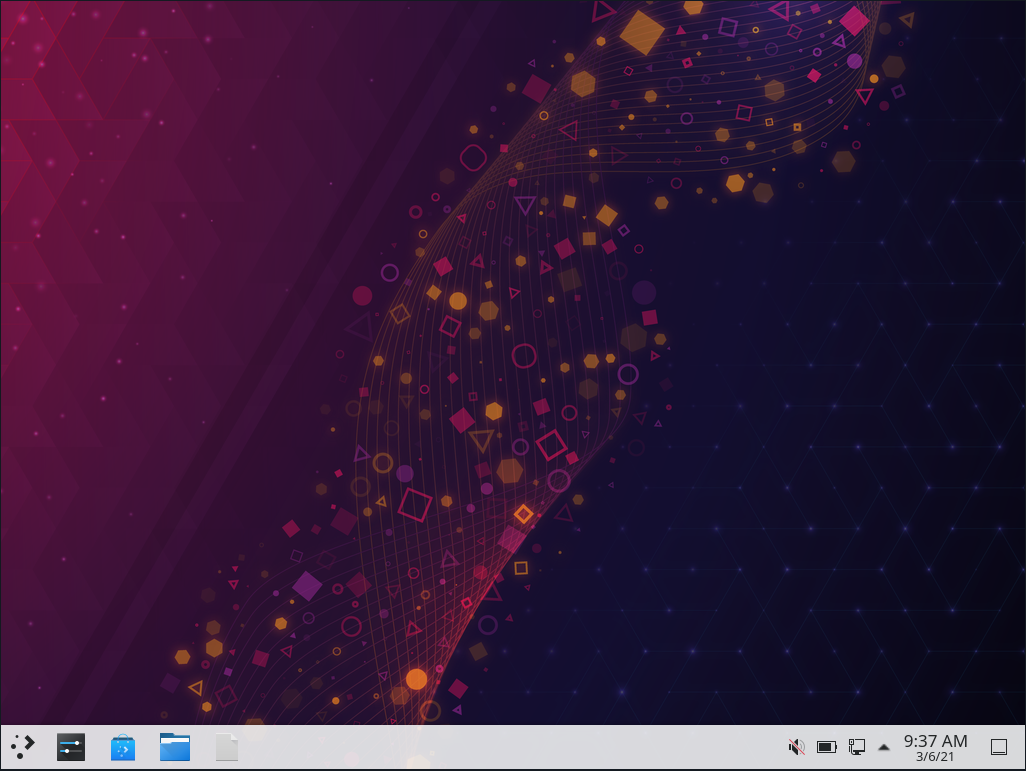Toggle desktop peek at panel's right end
Viewport: 1026px width, 771px height.
[x=998, y=746]
